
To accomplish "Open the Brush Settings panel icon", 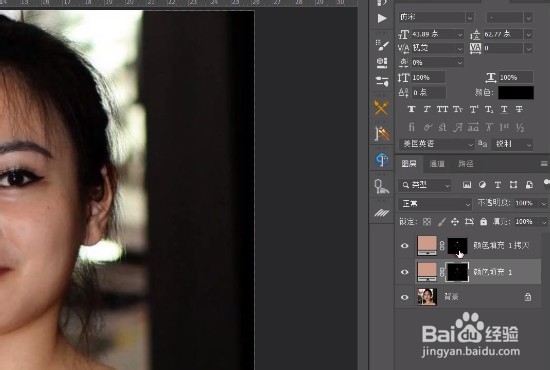I will tap(382, 45).
